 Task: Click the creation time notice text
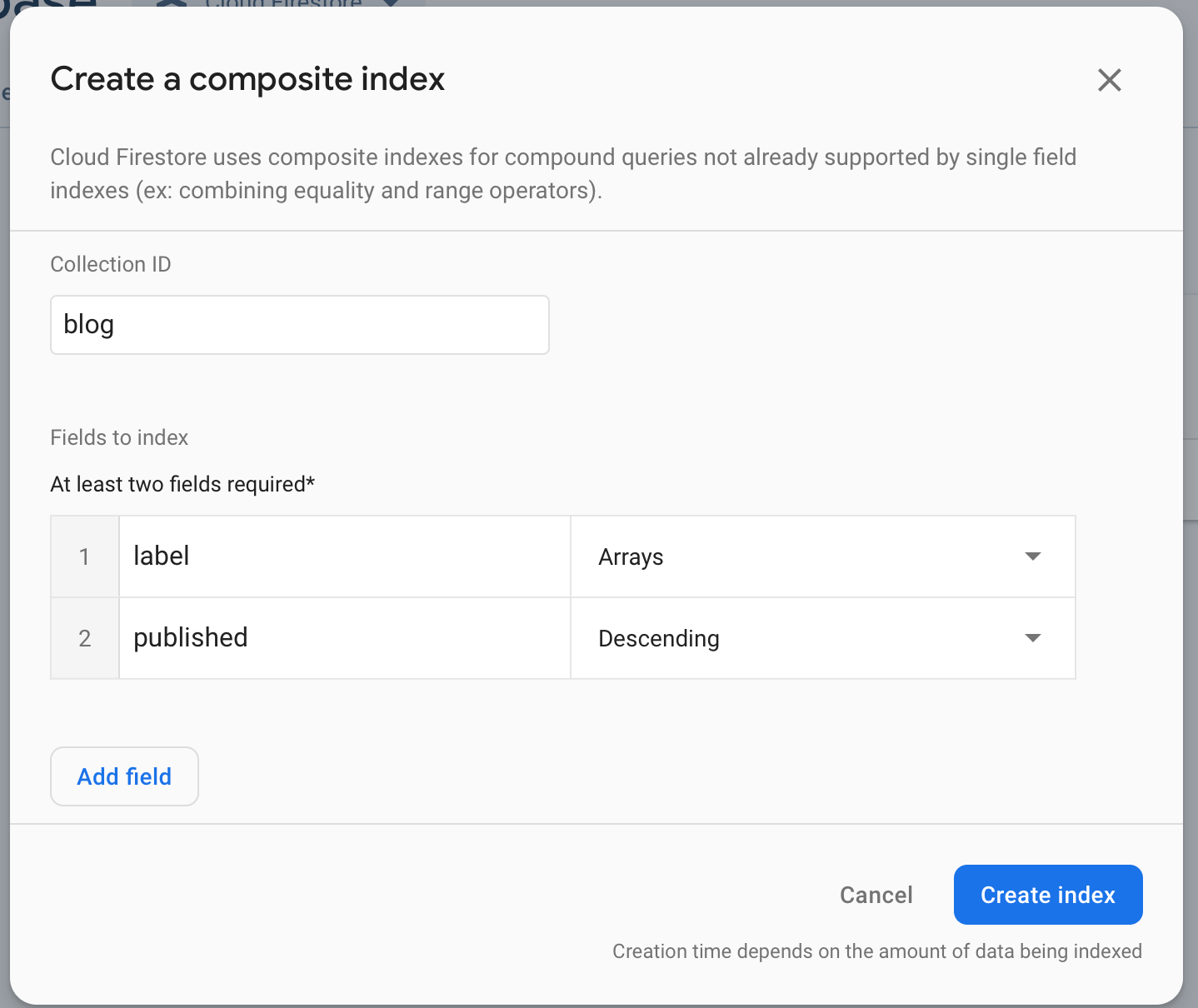pos(877,951)
